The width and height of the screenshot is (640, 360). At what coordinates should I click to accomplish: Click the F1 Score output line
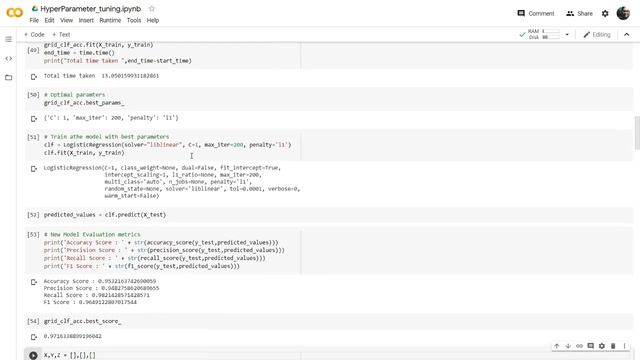(x=90, y=302)
